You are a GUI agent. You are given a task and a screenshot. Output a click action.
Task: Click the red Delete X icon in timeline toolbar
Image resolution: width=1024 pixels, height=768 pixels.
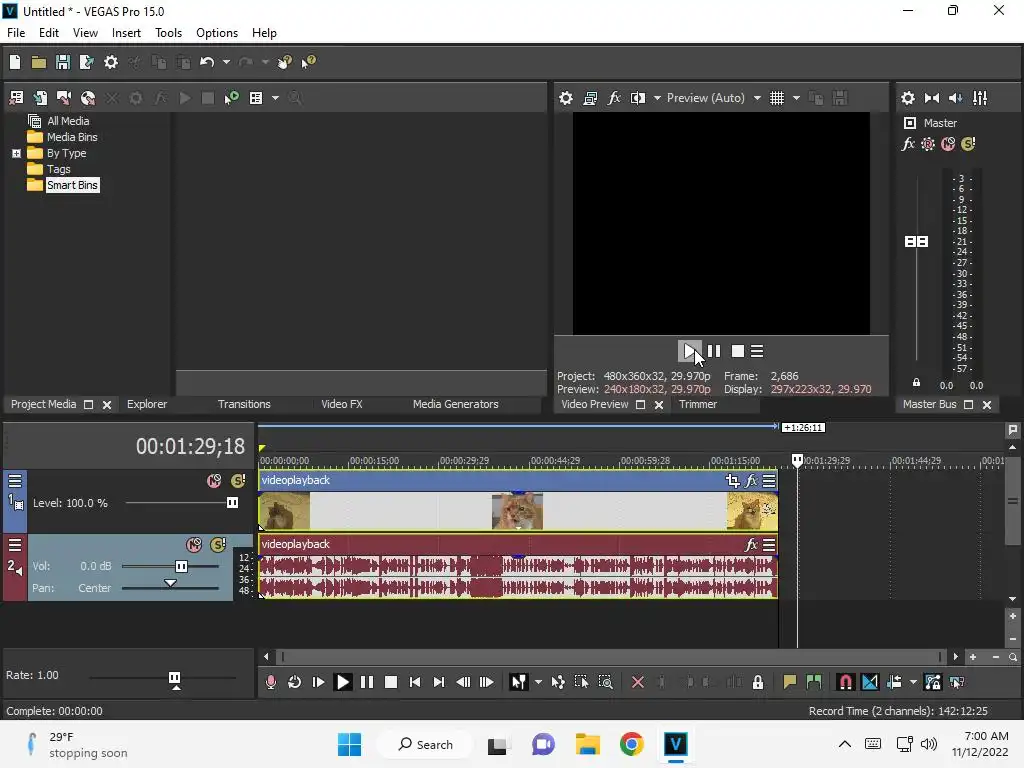638,682
